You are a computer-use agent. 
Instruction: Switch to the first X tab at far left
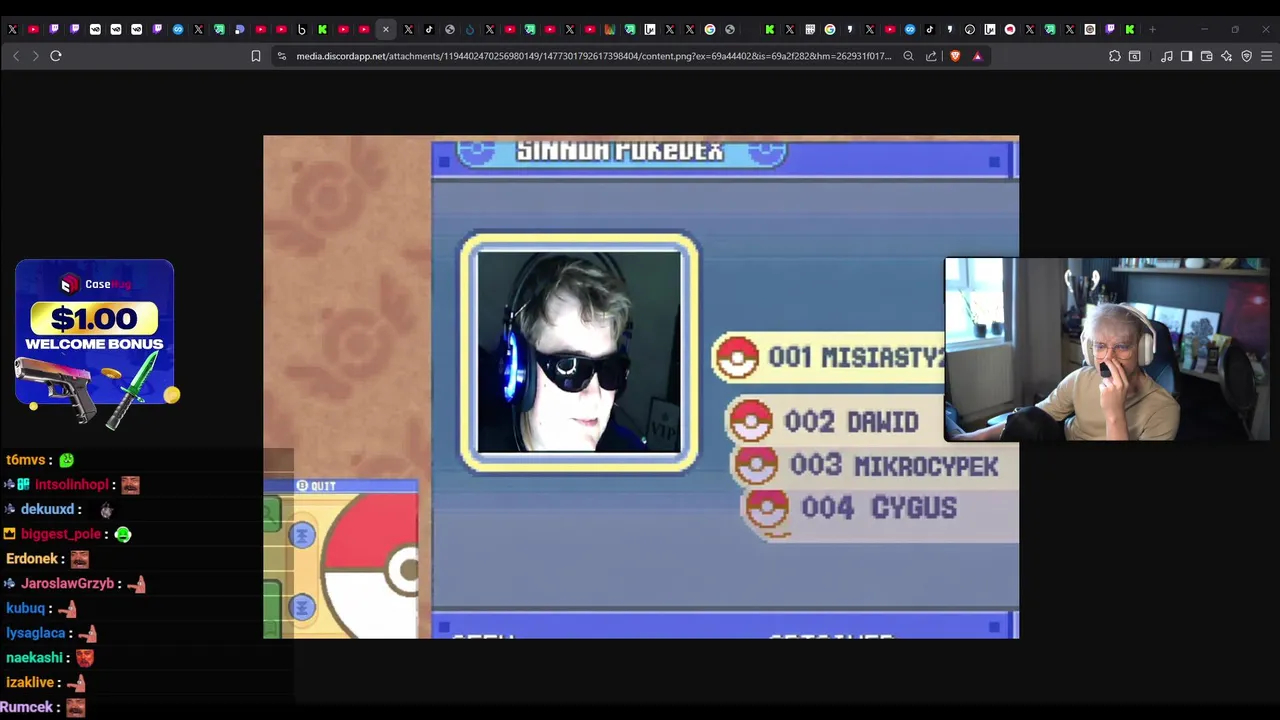tap(12, 29)
